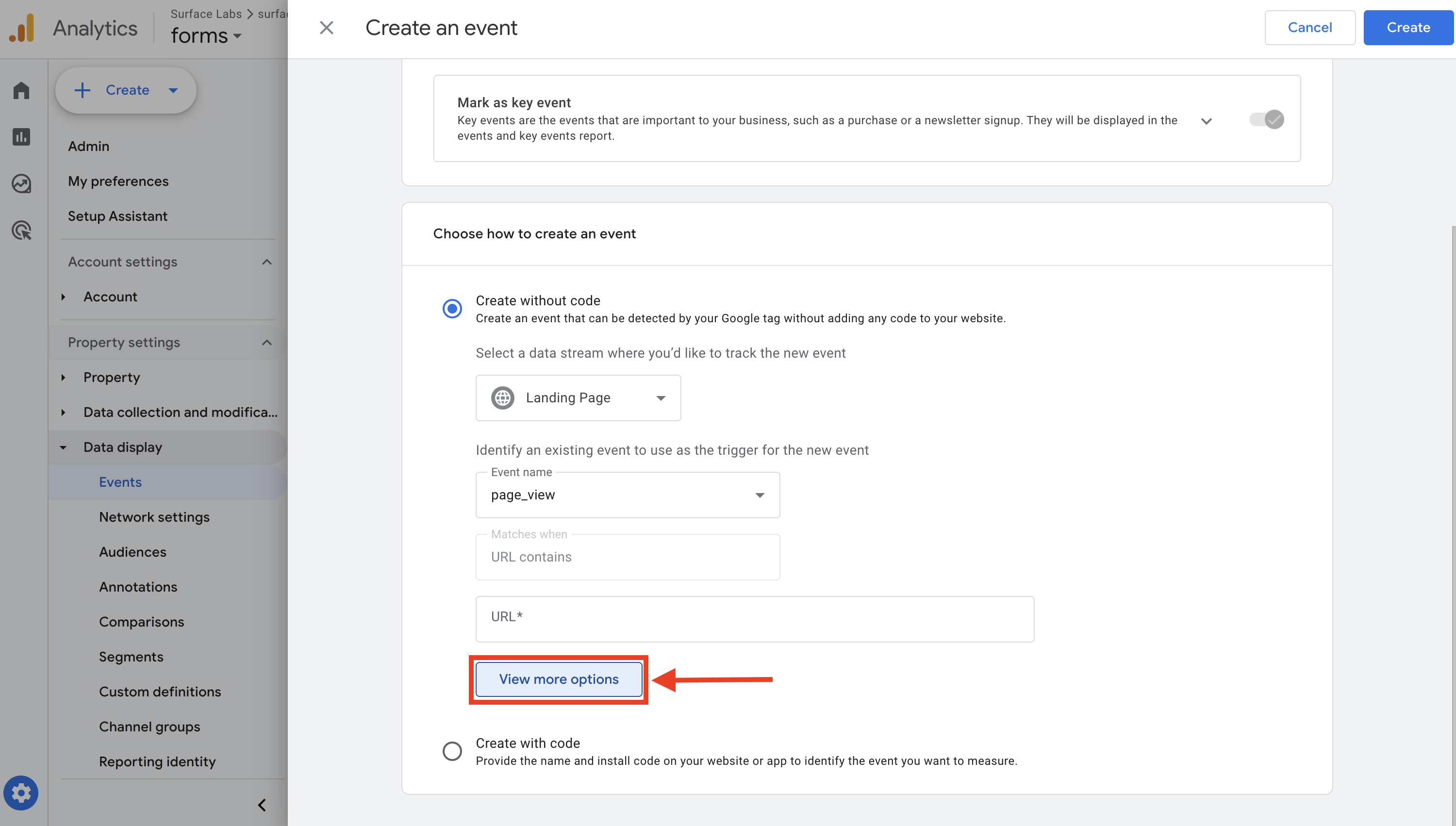
Task: Select the Create without code radio button
Action: 452,308
